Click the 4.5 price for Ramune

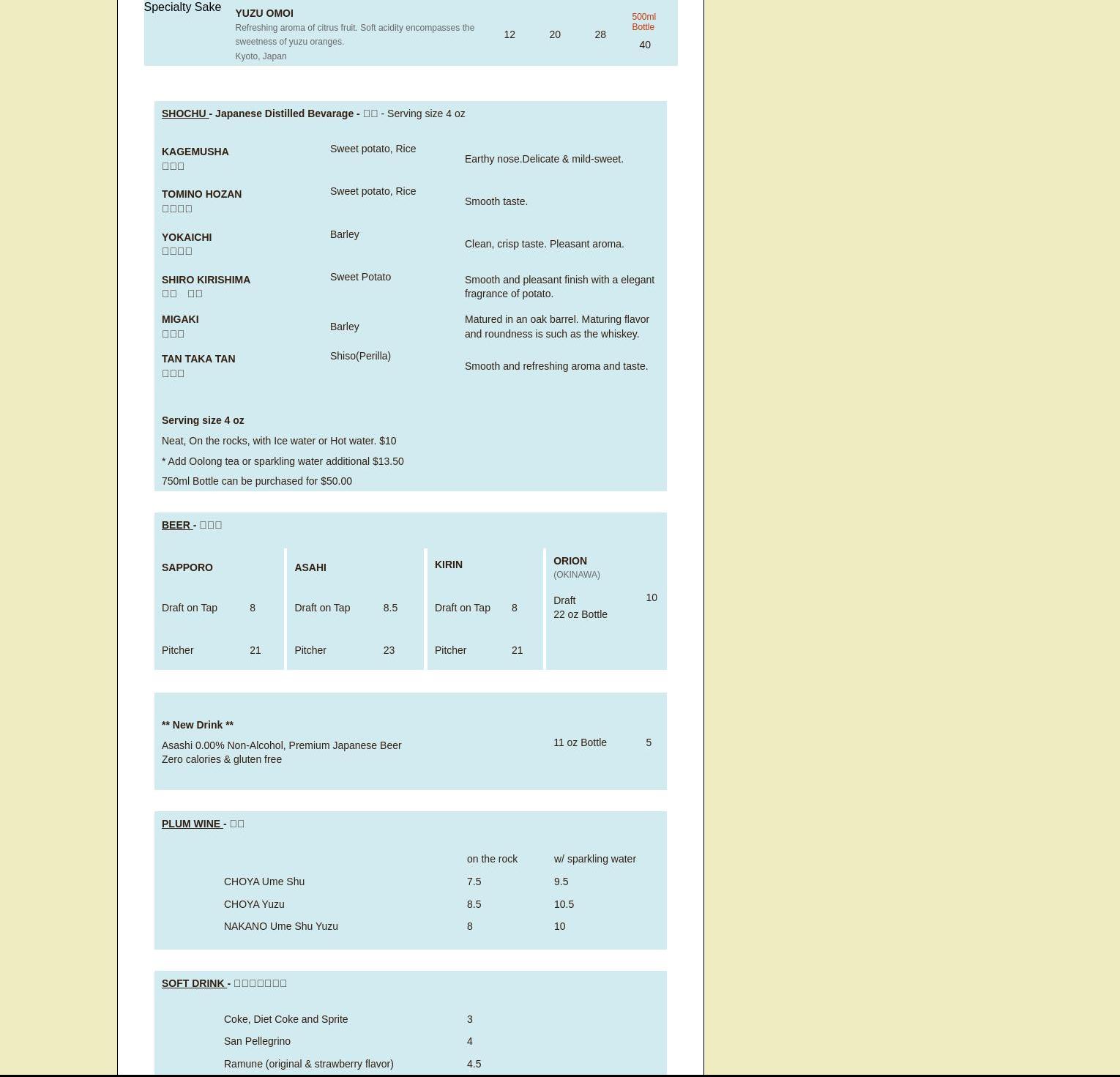474,1064
